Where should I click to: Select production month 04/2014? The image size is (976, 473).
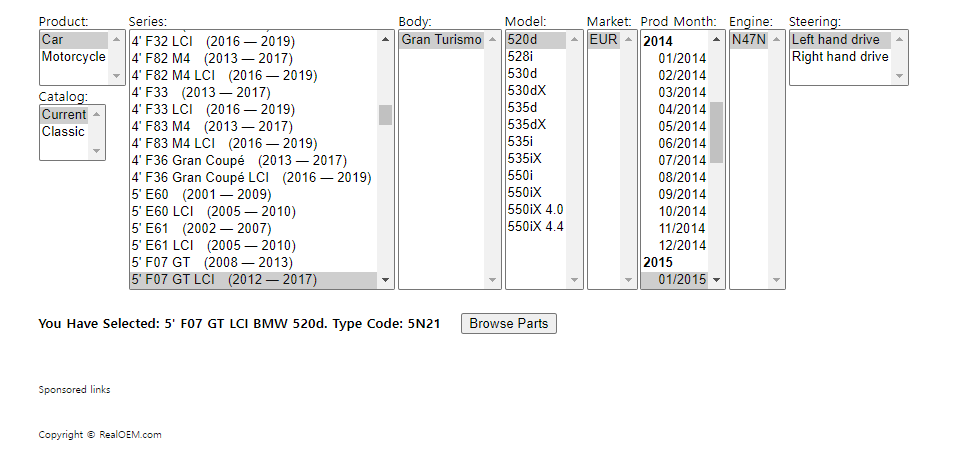675,110
